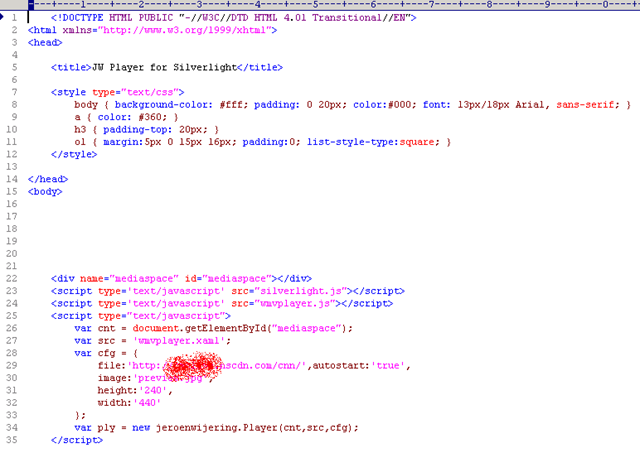Click the width:'440' property
Viewport: 640px width, 453px height.
[129, 403]
